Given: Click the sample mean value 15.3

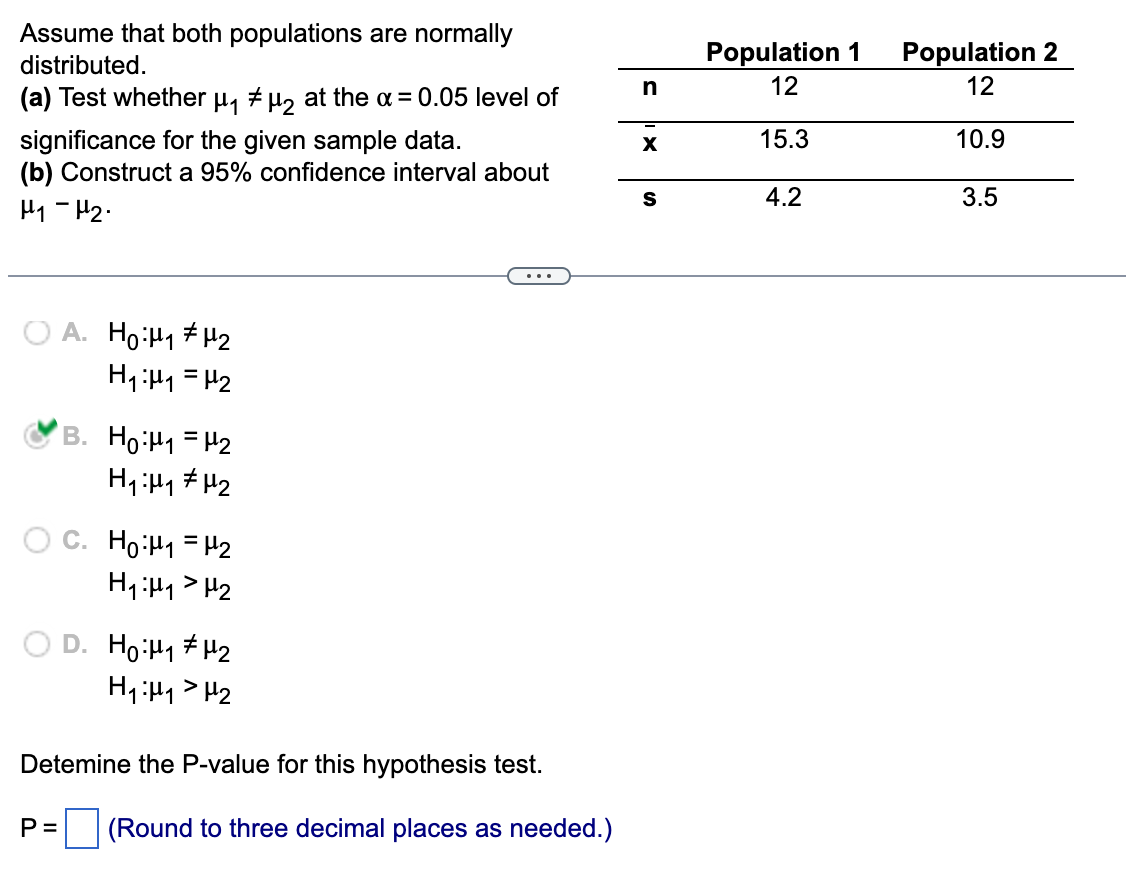Looking at the screenshot, I should [x=783, y=140].
